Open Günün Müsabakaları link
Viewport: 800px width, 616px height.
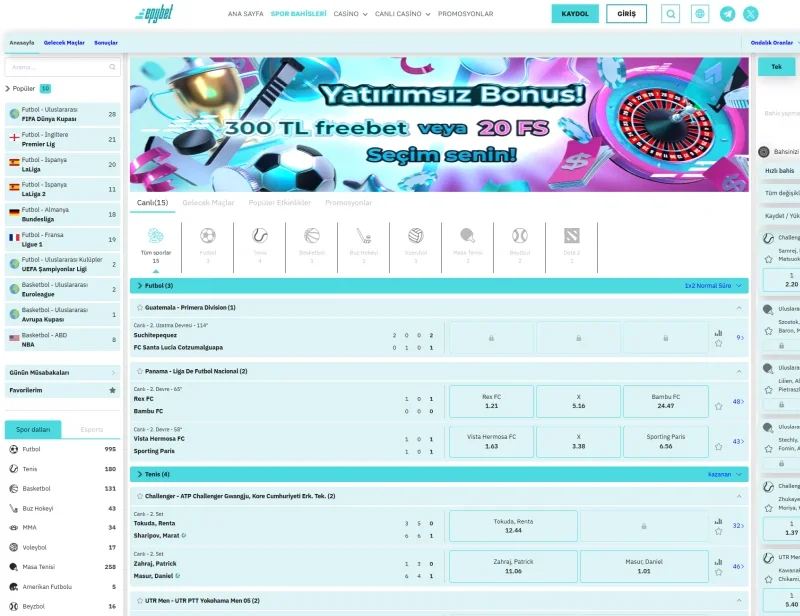[62, 373]
